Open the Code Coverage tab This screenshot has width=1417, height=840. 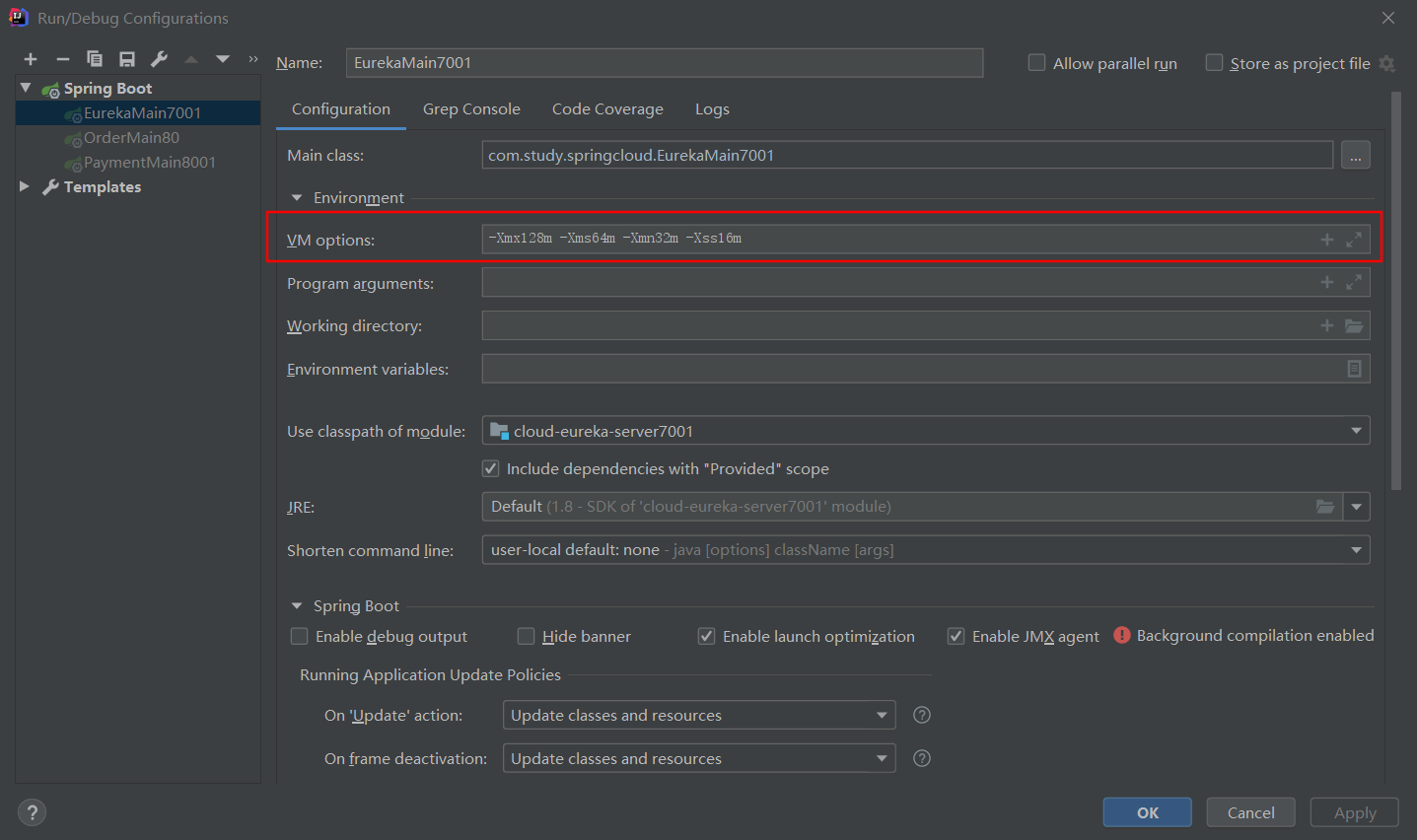coord(607,109)
